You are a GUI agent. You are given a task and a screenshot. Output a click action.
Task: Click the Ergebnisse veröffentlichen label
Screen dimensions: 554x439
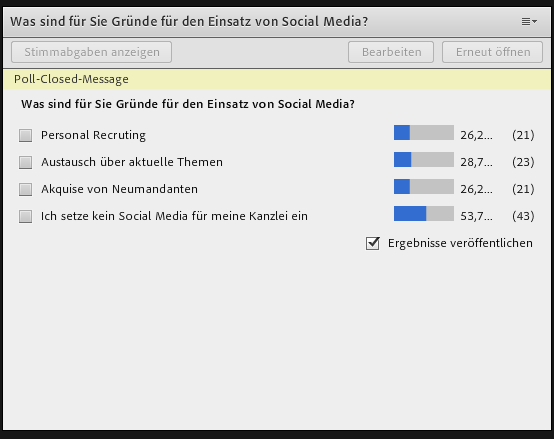pyautogui.click(x=460, y=243)
